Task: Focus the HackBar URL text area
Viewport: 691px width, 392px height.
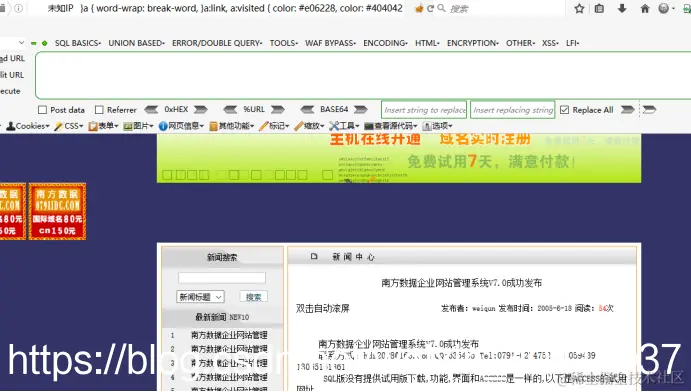Action: click(363, 75)
